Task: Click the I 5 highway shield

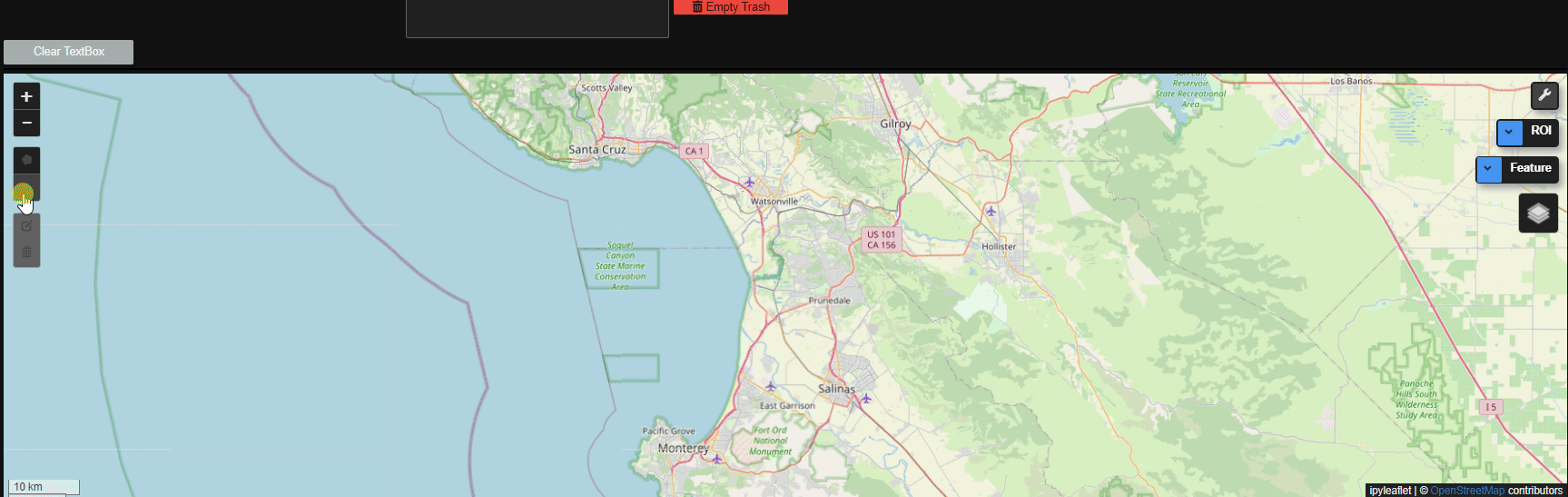Action: click(1490, 407)
